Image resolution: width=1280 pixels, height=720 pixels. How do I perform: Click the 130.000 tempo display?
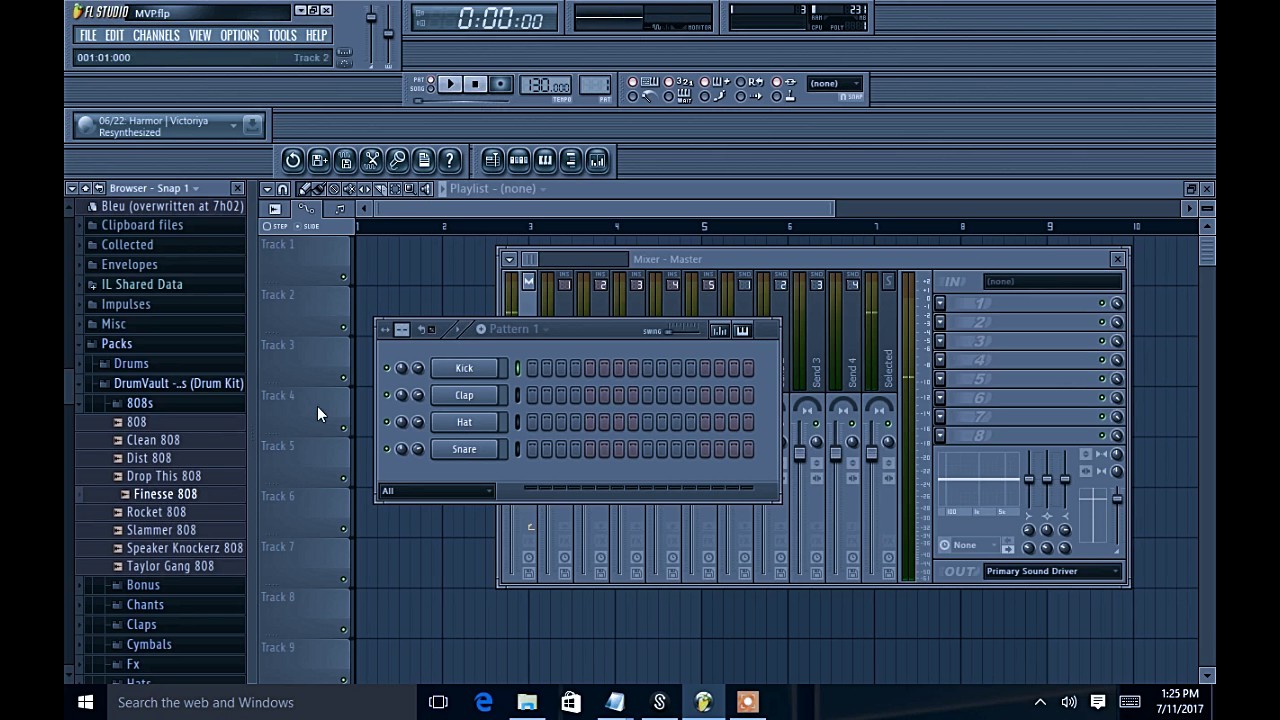point(546,86)
